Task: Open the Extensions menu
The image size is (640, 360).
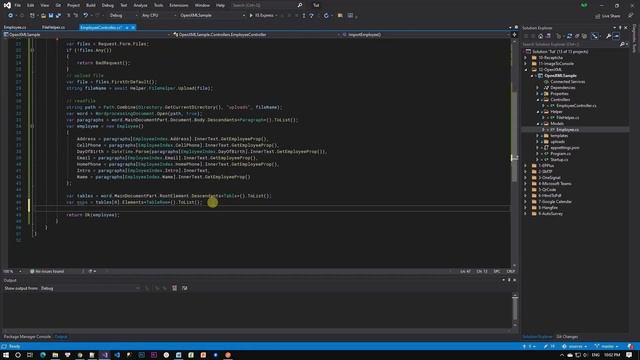Action: coord(179,5)
